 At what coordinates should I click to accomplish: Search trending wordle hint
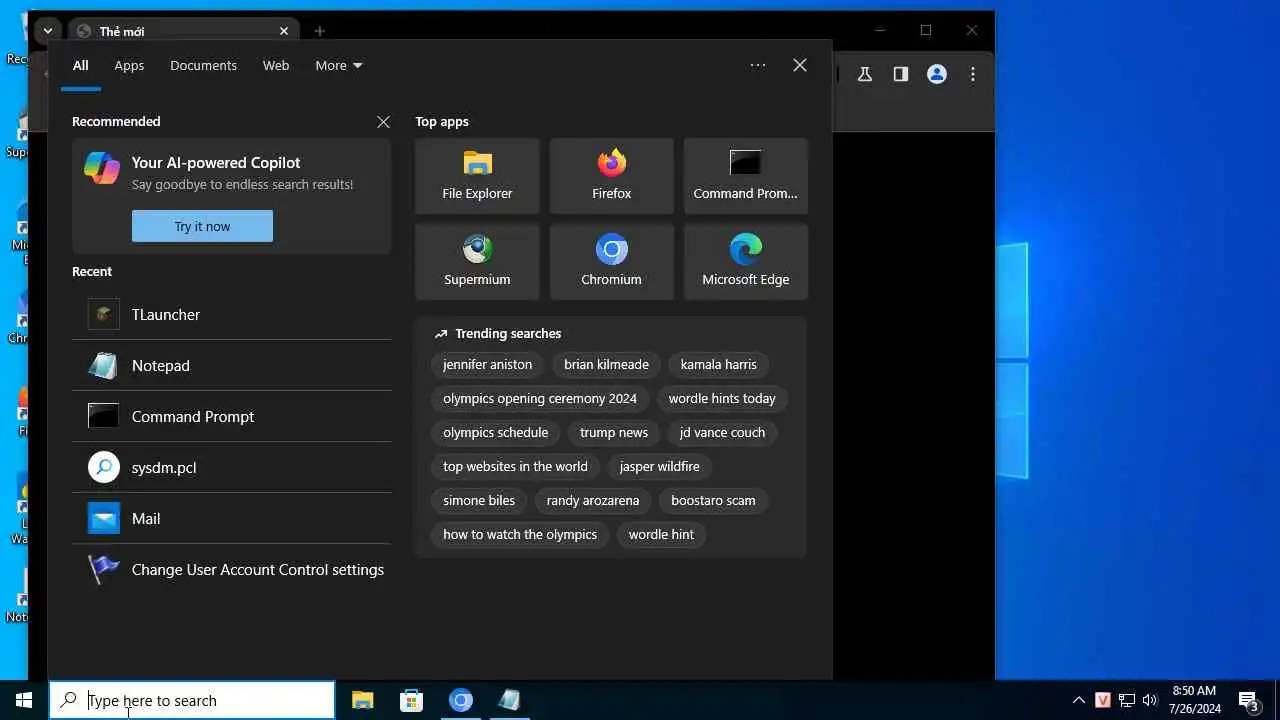tap(661, 534)
